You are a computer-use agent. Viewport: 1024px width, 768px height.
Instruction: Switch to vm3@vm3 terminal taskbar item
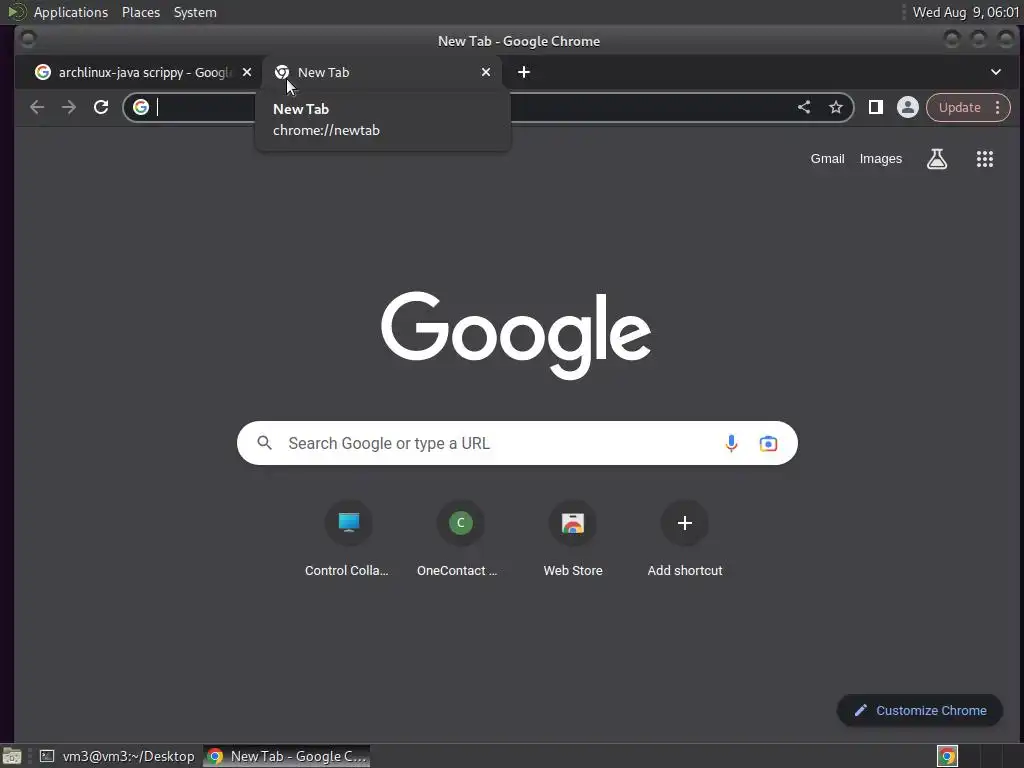point(118,756)
